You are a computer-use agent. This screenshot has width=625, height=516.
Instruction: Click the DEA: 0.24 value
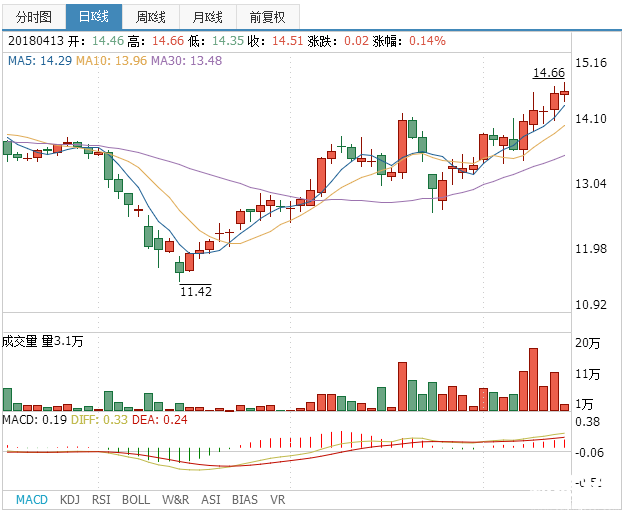pyautogui.click(x=159, y=420)
